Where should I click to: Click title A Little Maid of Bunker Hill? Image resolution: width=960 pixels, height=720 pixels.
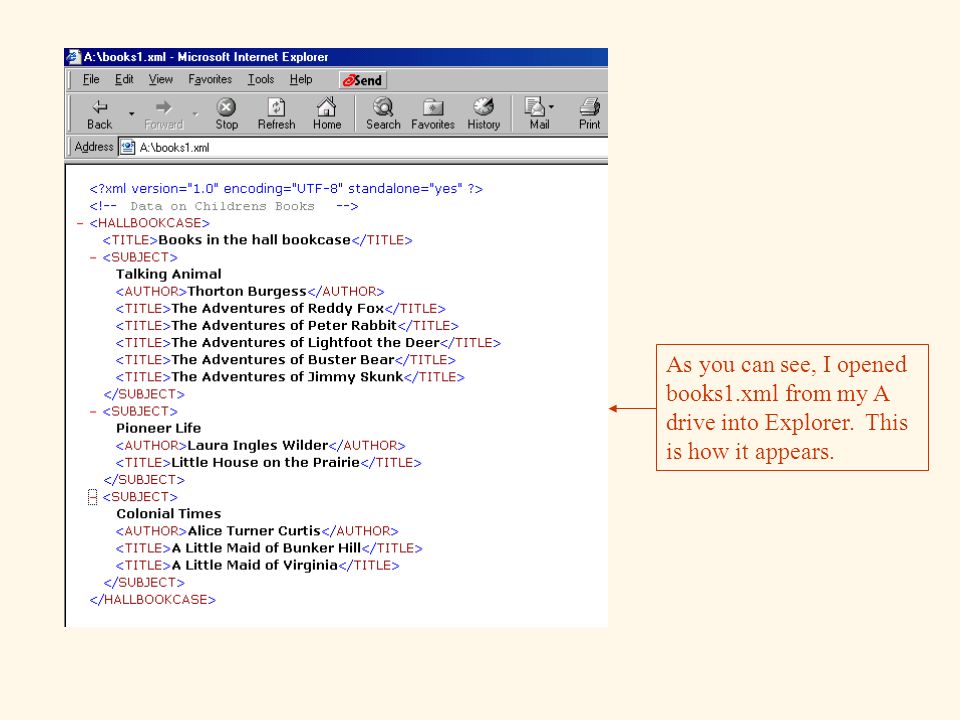[266, 549]
